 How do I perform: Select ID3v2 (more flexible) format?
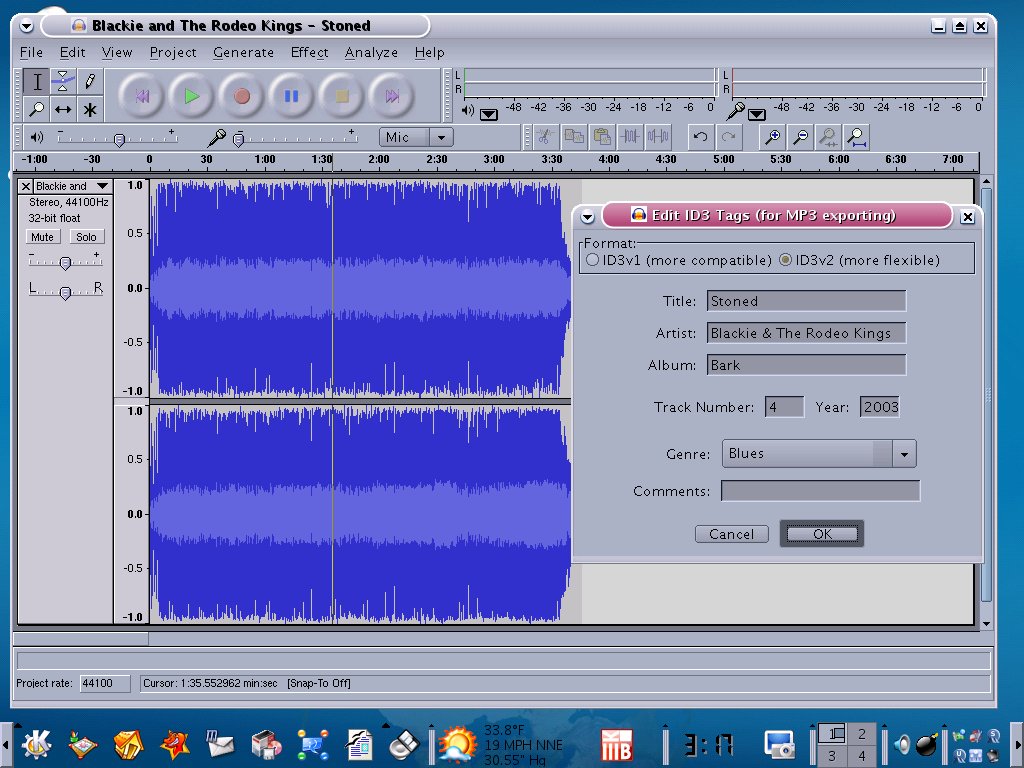pos(785,260)
